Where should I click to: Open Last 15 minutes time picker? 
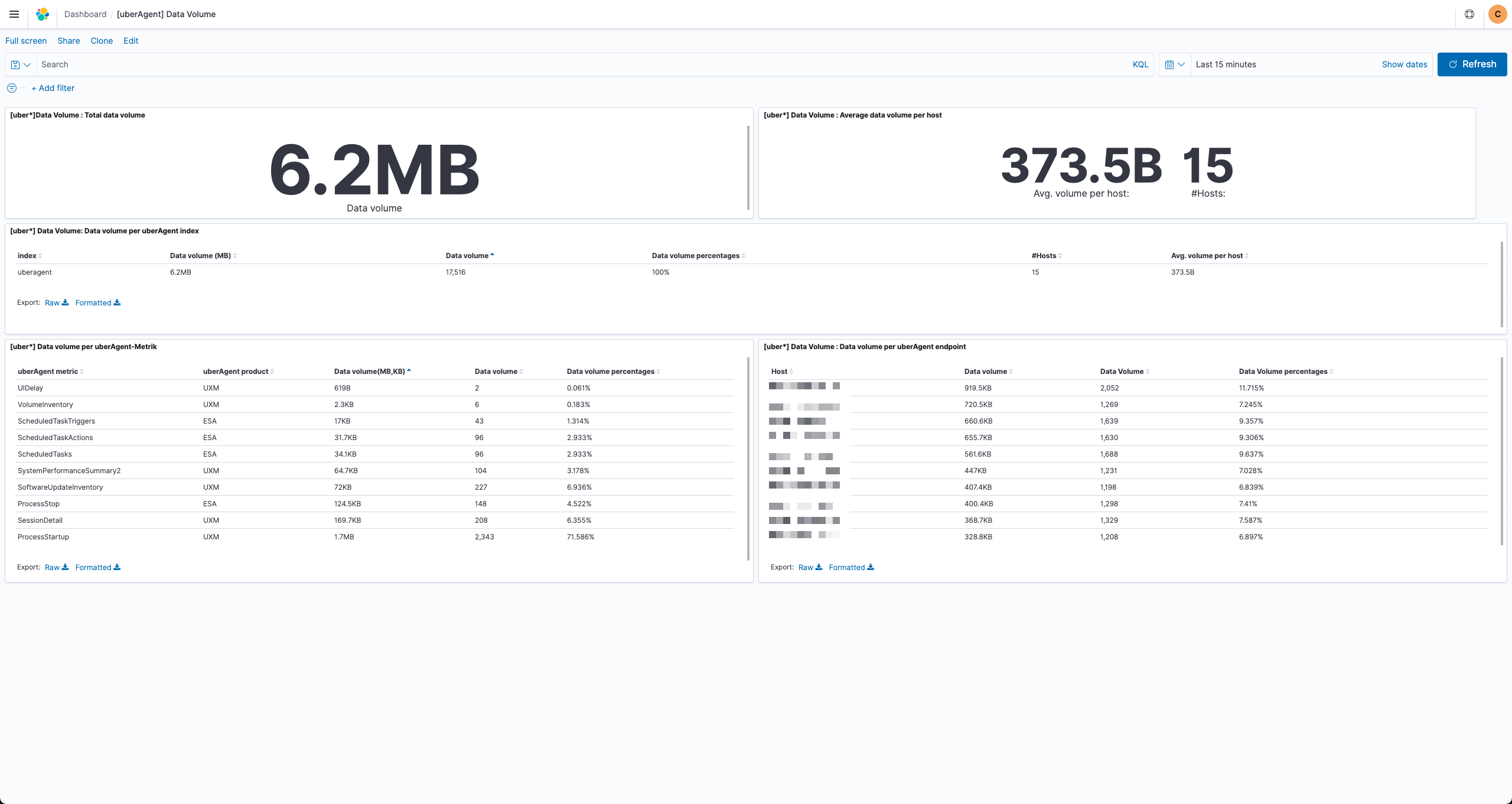pyautogui.click(x=1226, y=64)
